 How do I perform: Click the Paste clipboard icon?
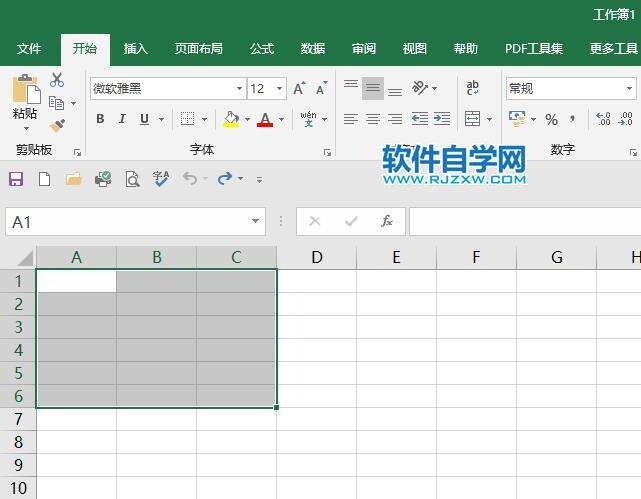point(26,89)
